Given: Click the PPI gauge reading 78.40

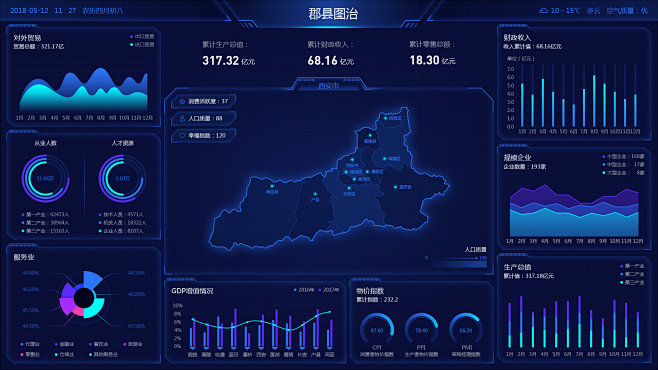Looking at the screenshot, I should 421,330.
